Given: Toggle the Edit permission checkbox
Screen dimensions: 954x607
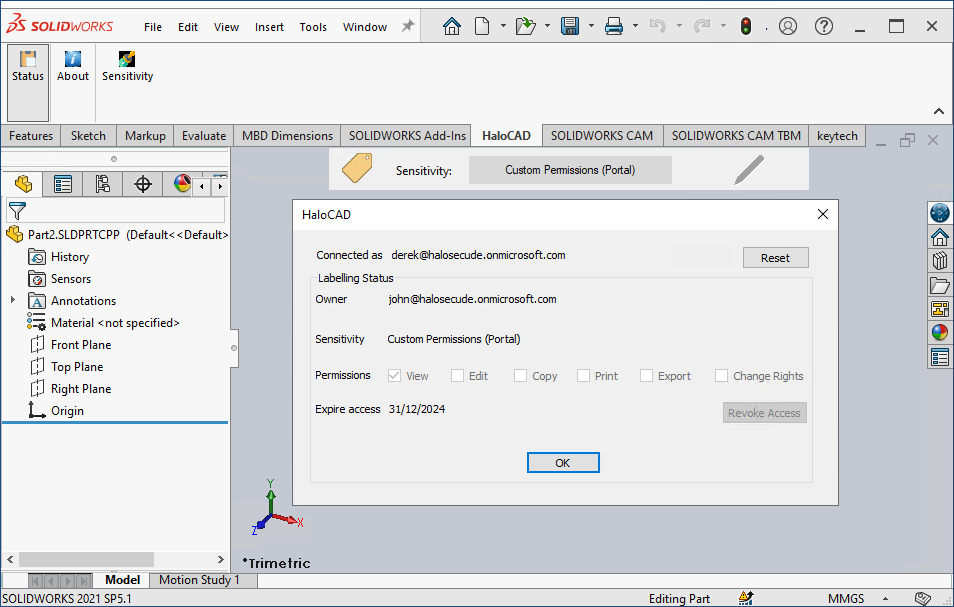Looking at the screenshot, I should pyautogui.click(x=457, y=376).
